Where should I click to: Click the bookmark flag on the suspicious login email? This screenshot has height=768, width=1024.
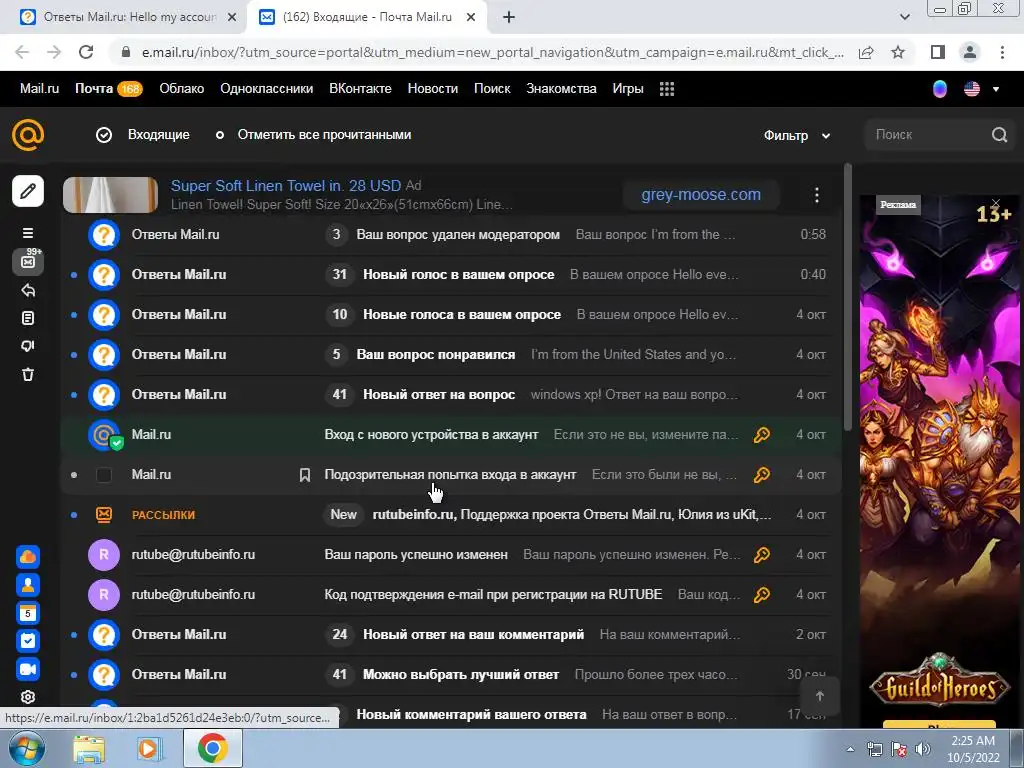[304, 475]
